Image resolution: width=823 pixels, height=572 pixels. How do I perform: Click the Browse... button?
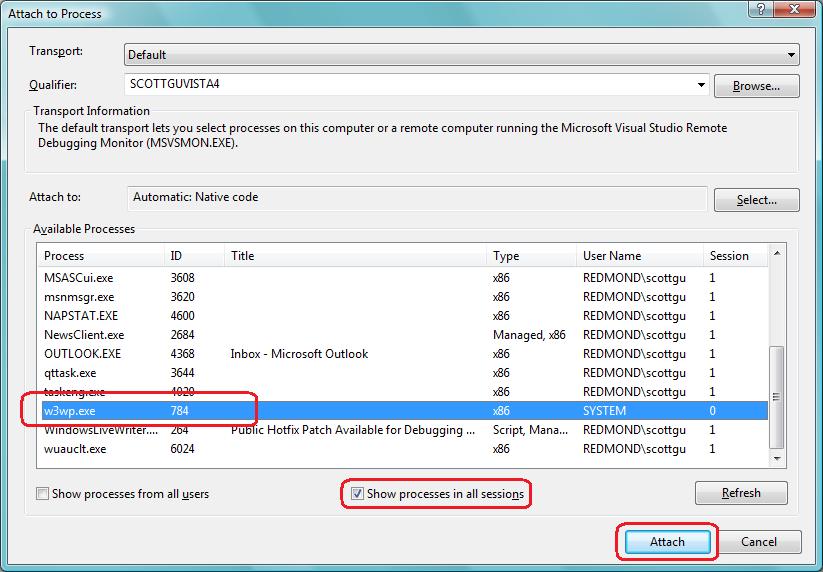tap(756, 86)
